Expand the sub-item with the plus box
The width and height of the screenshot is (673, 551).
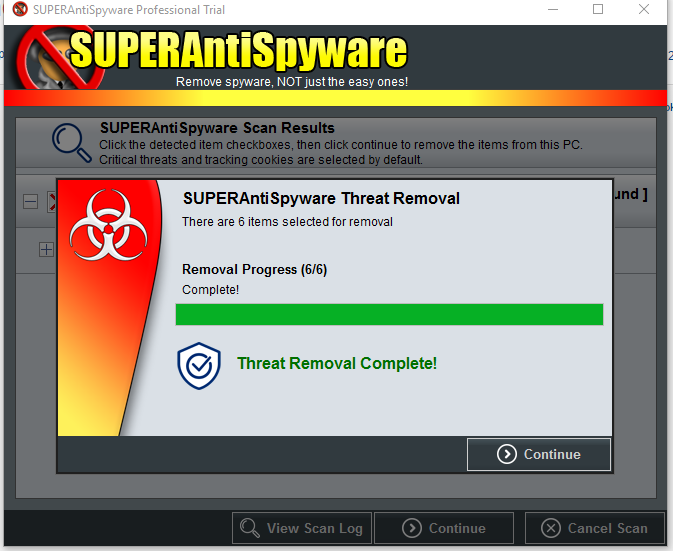[46, 249]
